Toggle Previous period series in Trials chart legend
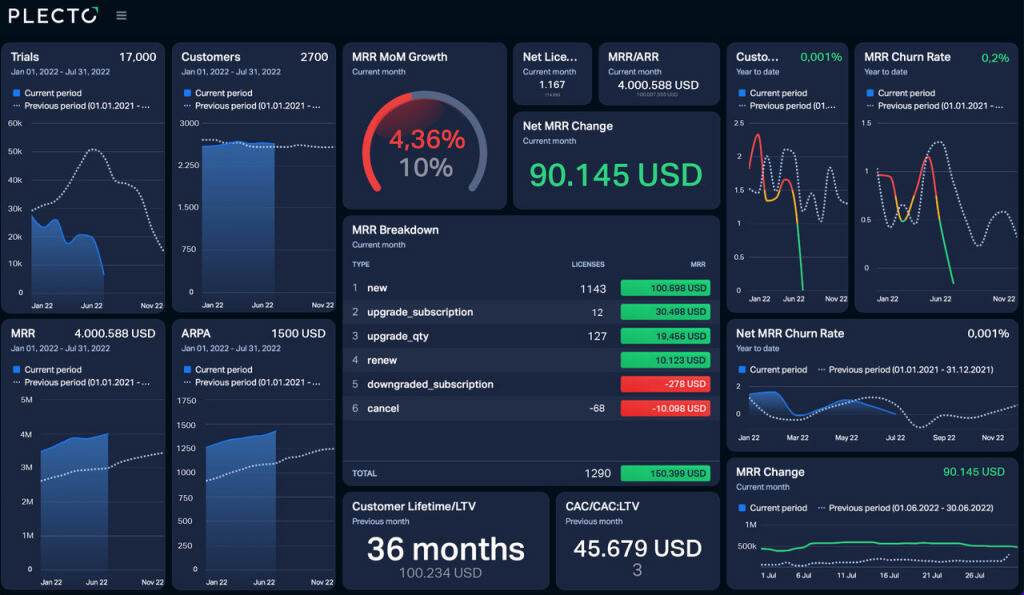This screenshot has width=1024, height=595. (86, 105)
